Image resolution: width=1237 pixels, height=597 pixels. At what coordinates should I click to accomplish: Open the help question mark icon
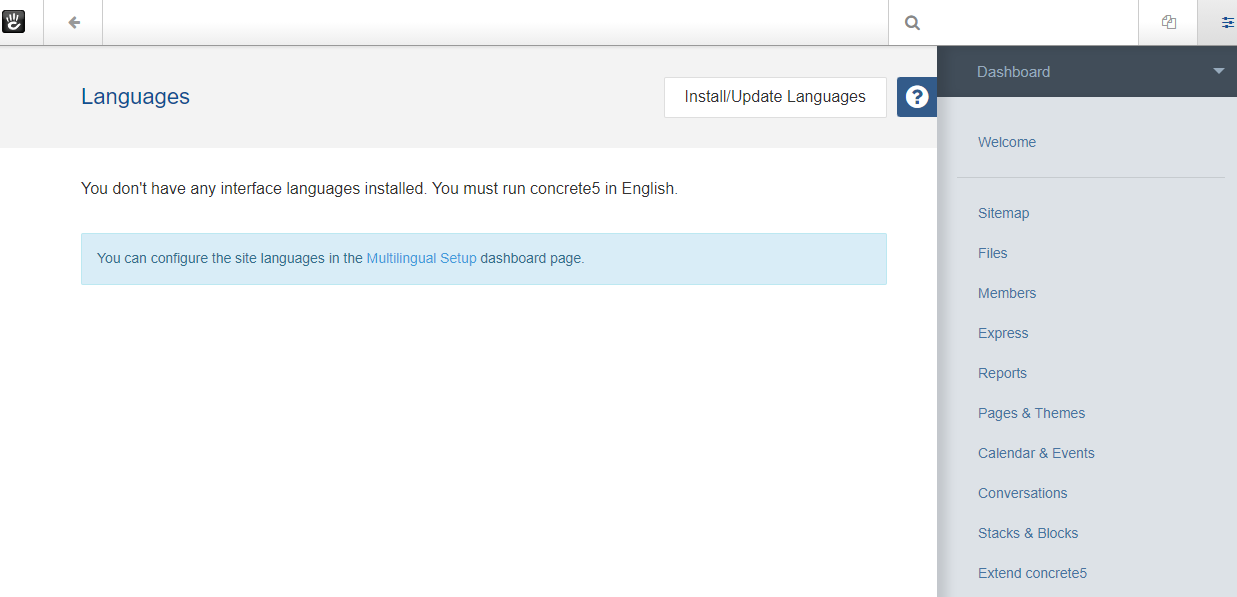tap(917, 97)
